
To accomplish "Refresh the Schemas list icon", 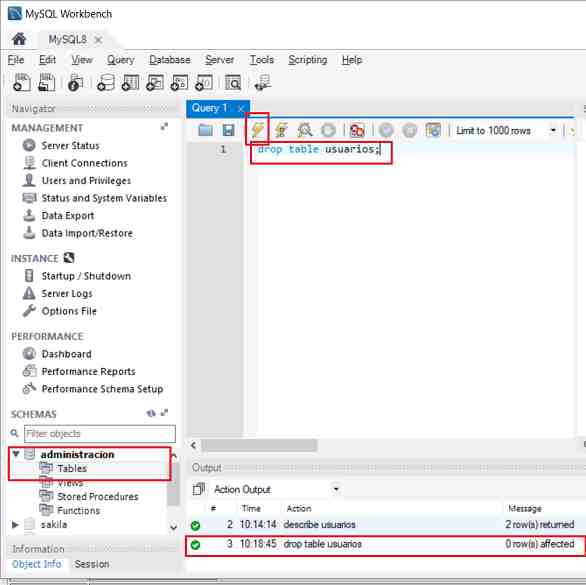I will click(151, 413).
